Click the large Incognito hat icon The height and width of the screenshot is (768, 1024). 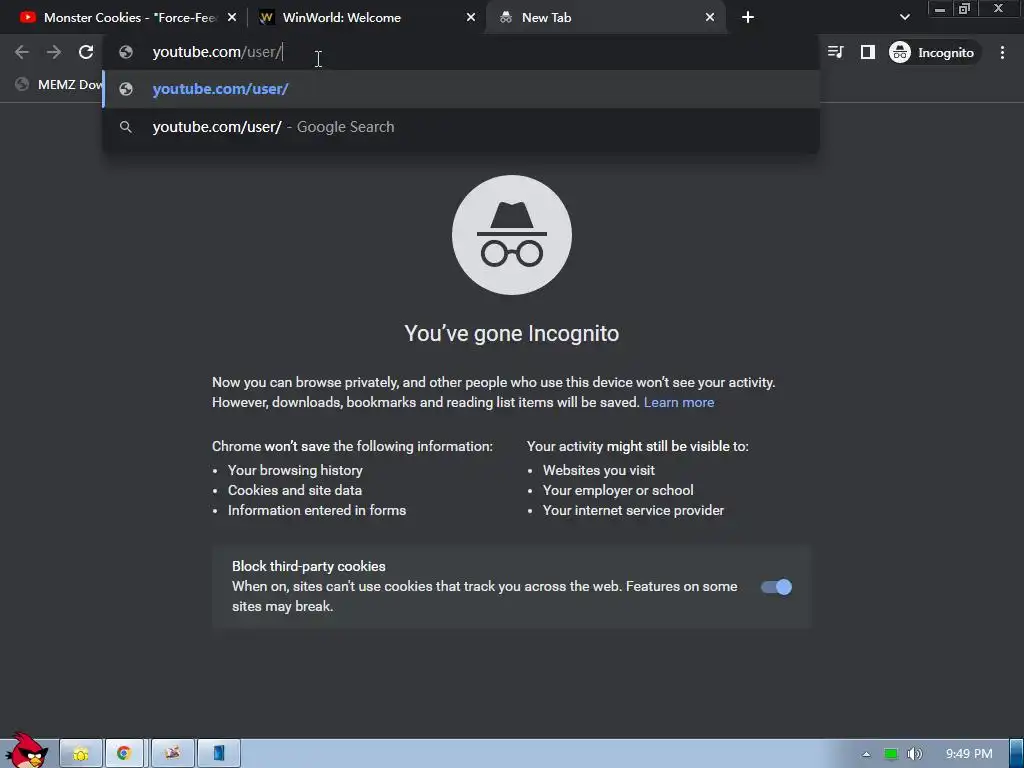(511, 235)
